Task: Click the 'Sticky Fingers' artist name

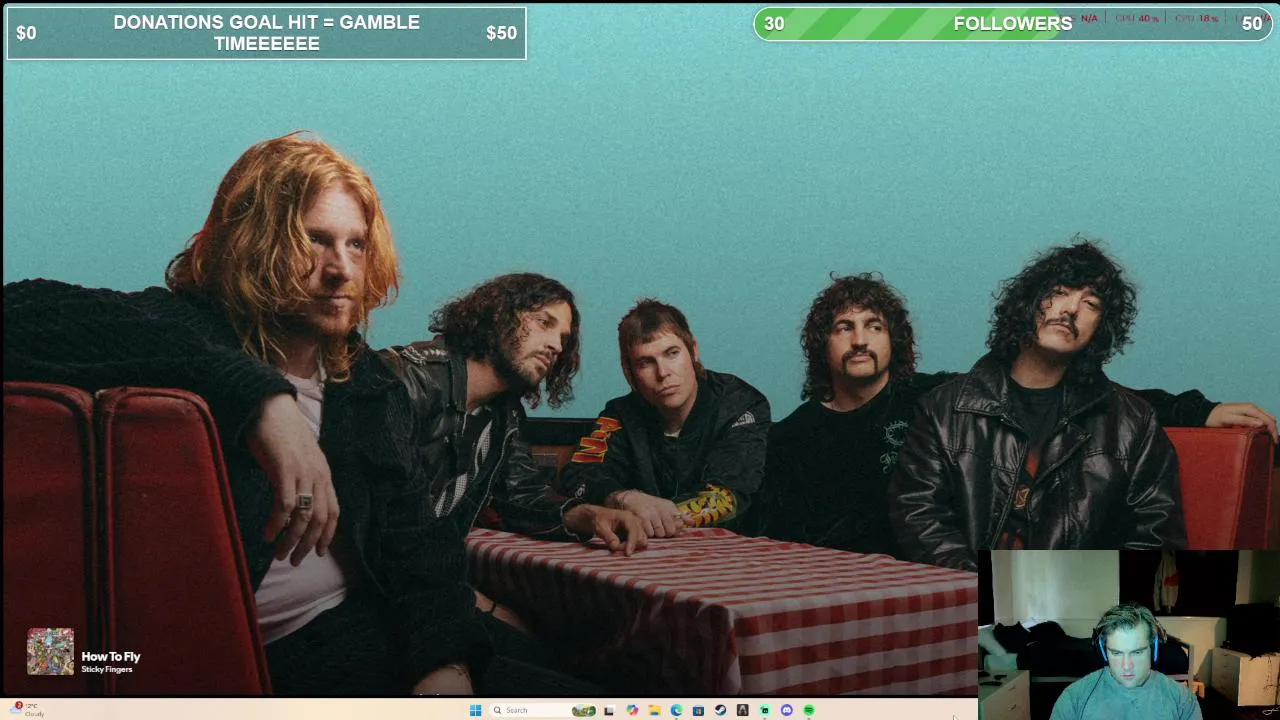Action: [x=107, y=669]
